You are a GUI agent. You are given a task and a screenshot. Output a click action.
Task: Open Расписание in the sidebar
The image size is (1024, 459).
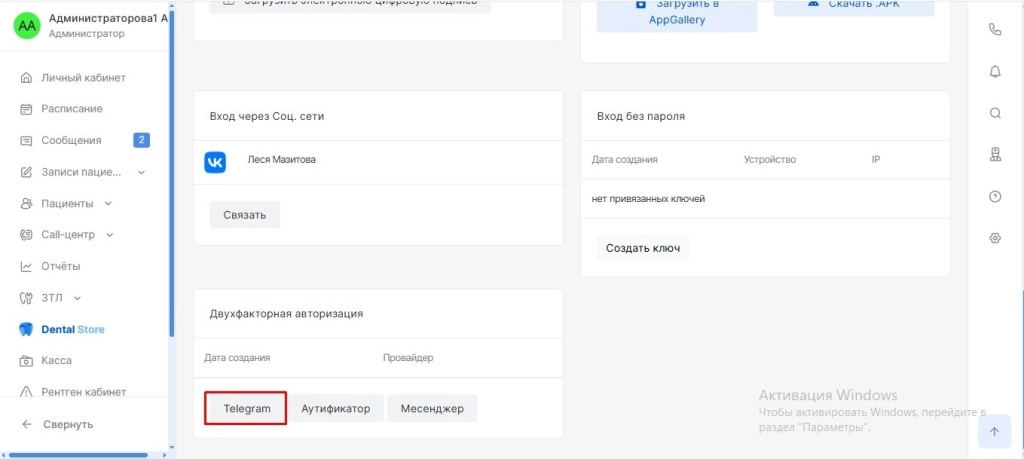click(x=71, y=109)
